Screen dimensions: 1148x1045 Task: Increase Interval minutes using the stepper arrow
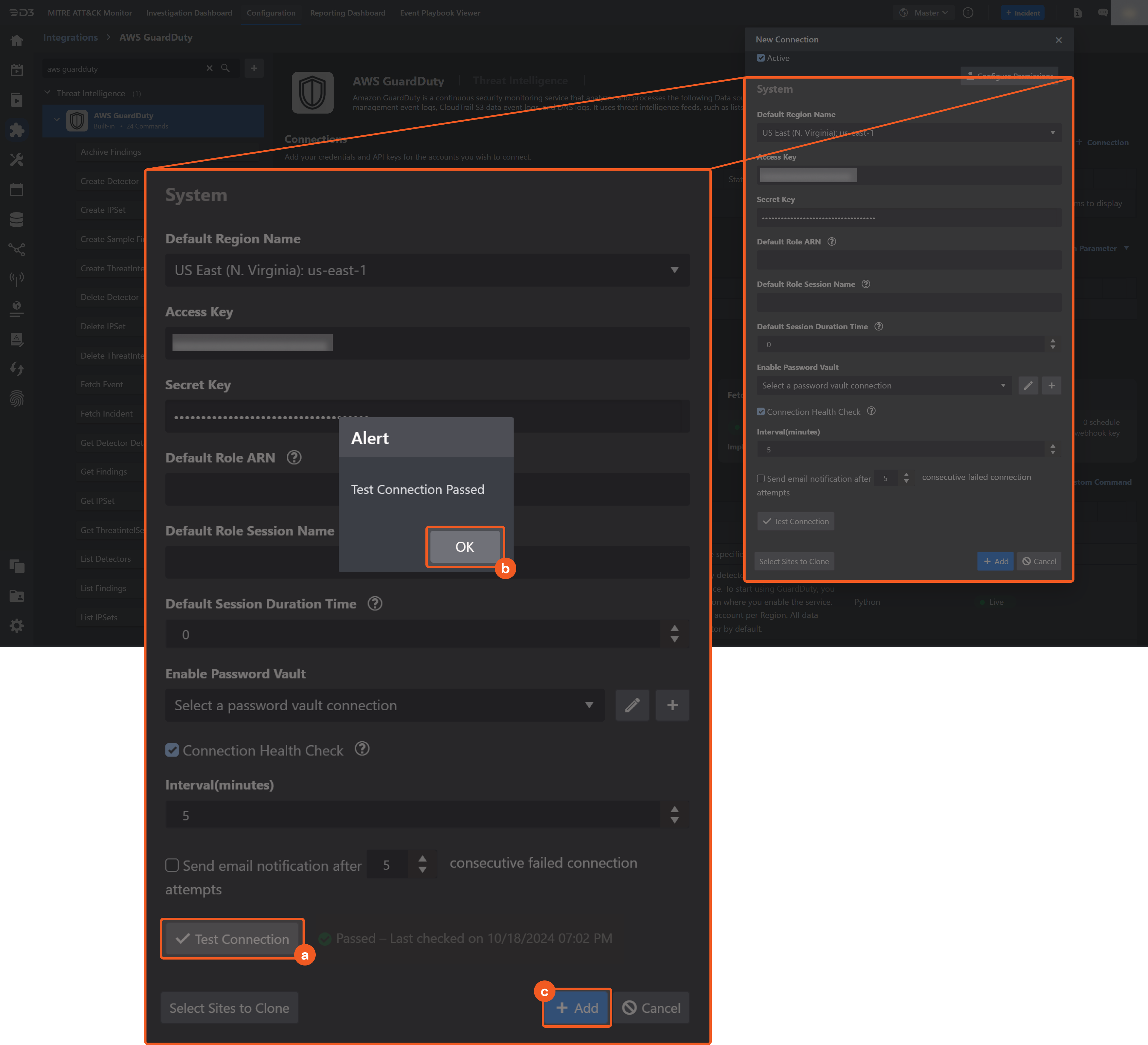(674, 809)
